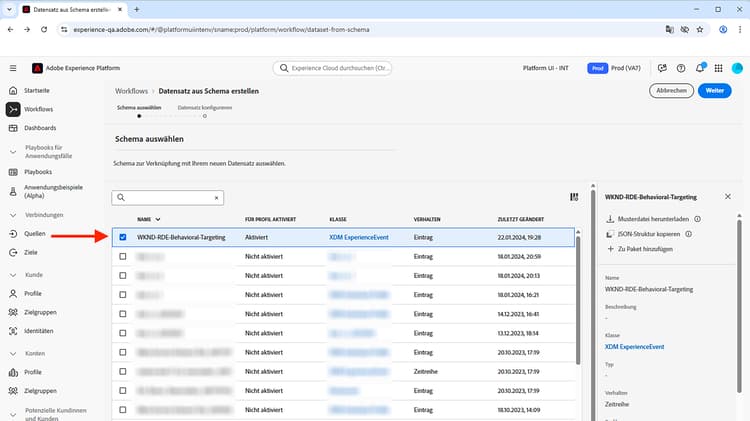Click the info icon beside Musterdatei herunterladen

(x=697, y=219)
